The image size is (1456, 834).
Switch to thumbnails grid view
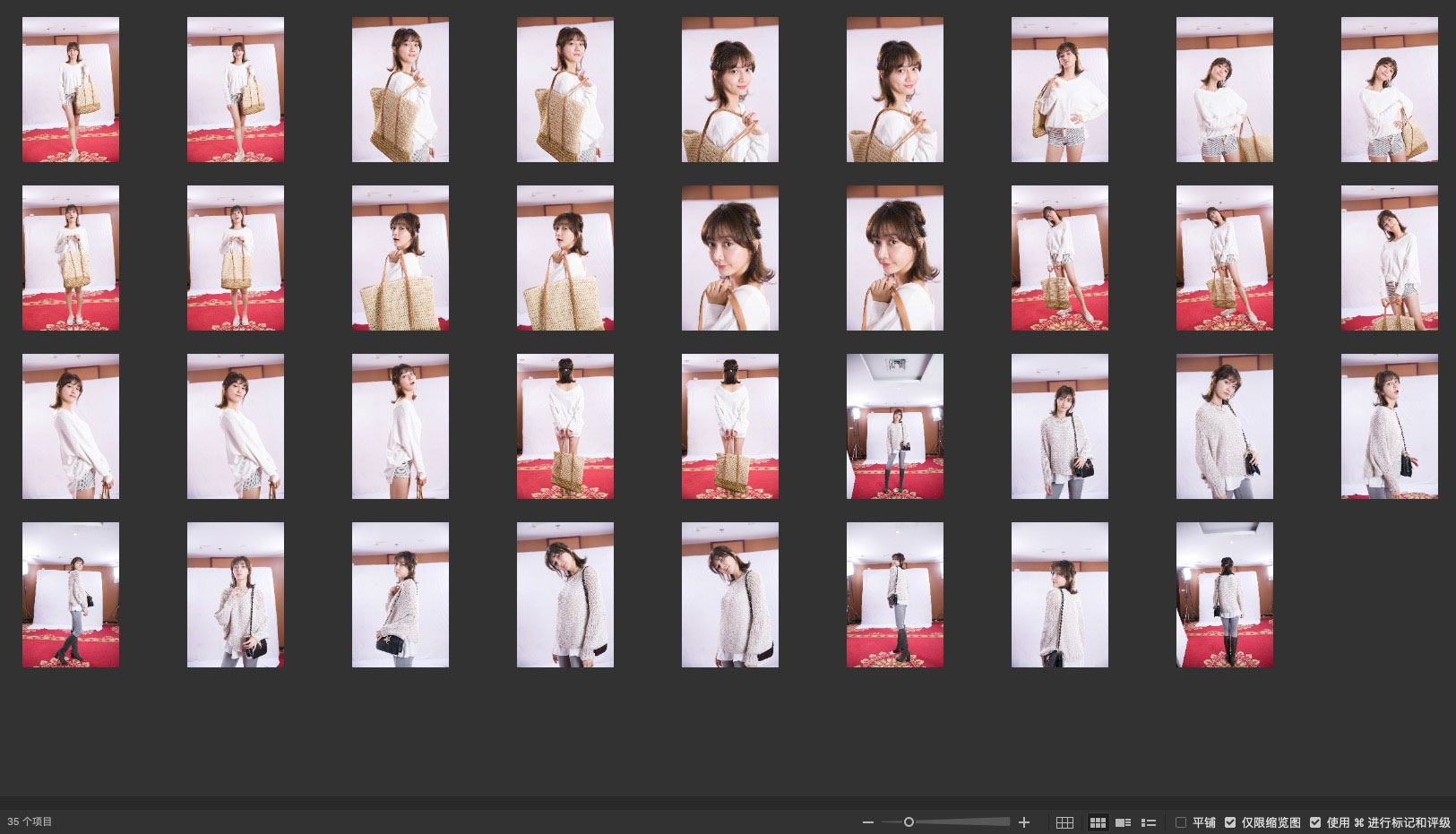pos(1098,822)
